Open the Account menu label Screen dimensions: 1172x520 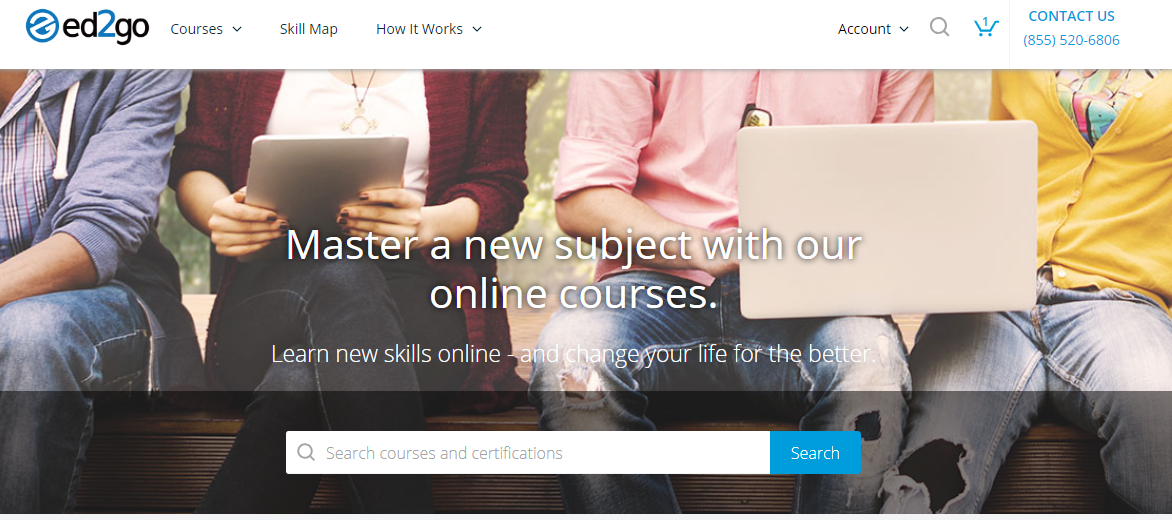click(x=864, y=29)
